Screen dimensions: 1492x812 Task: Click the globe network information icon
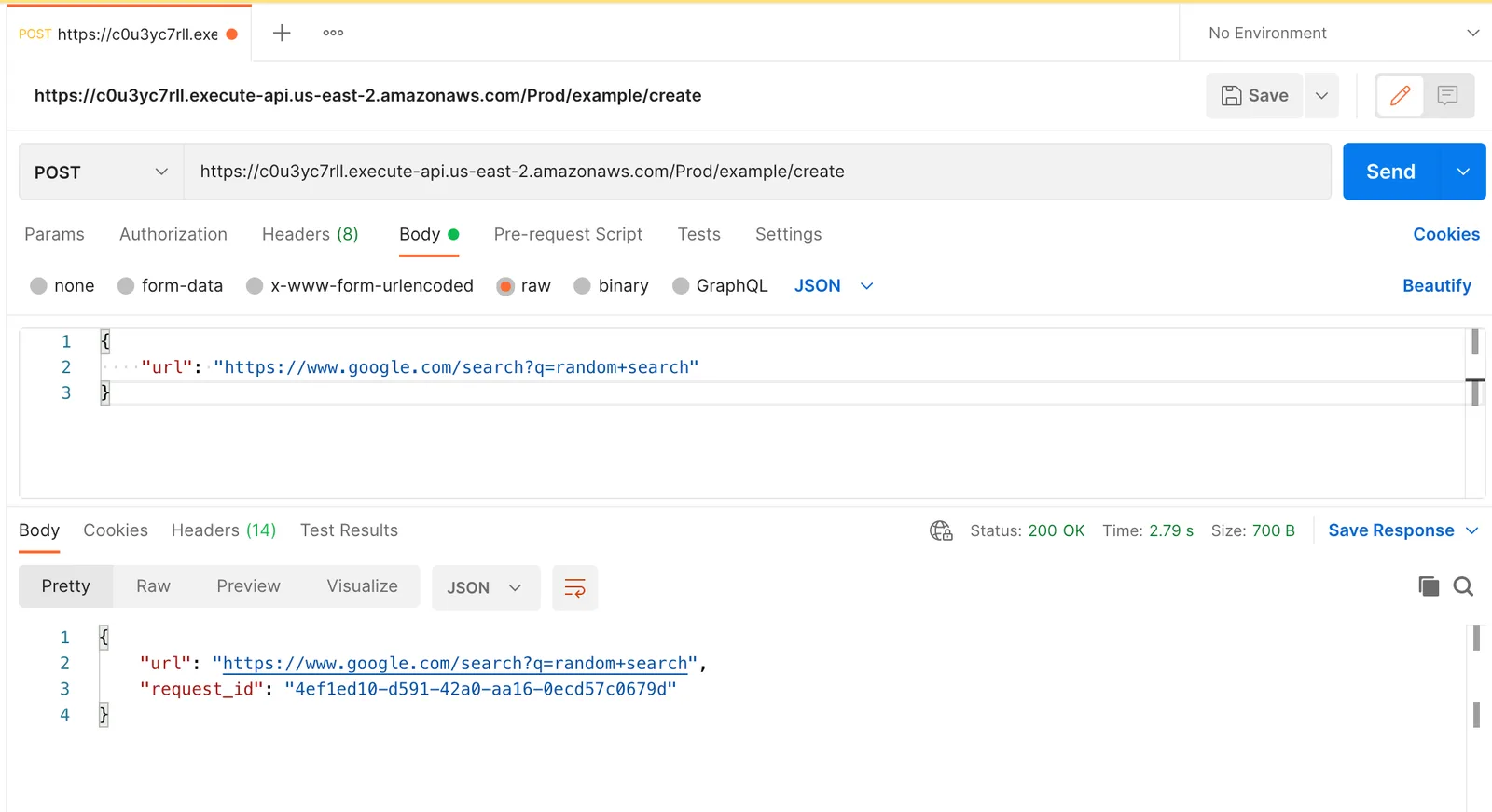point(941,530)
